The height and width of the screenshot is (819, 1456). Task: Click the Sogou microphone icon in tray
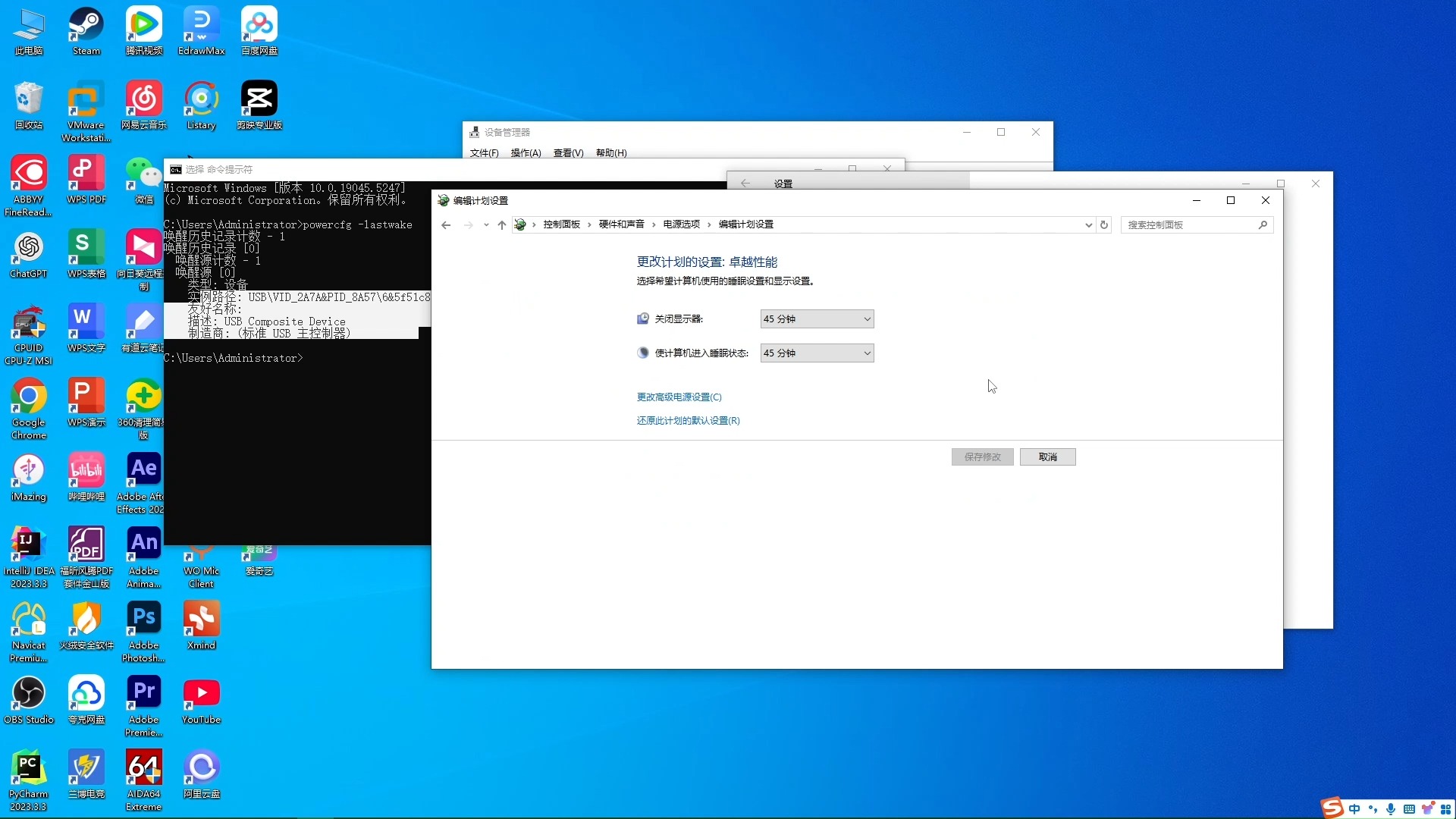[x=1391, y=810]
